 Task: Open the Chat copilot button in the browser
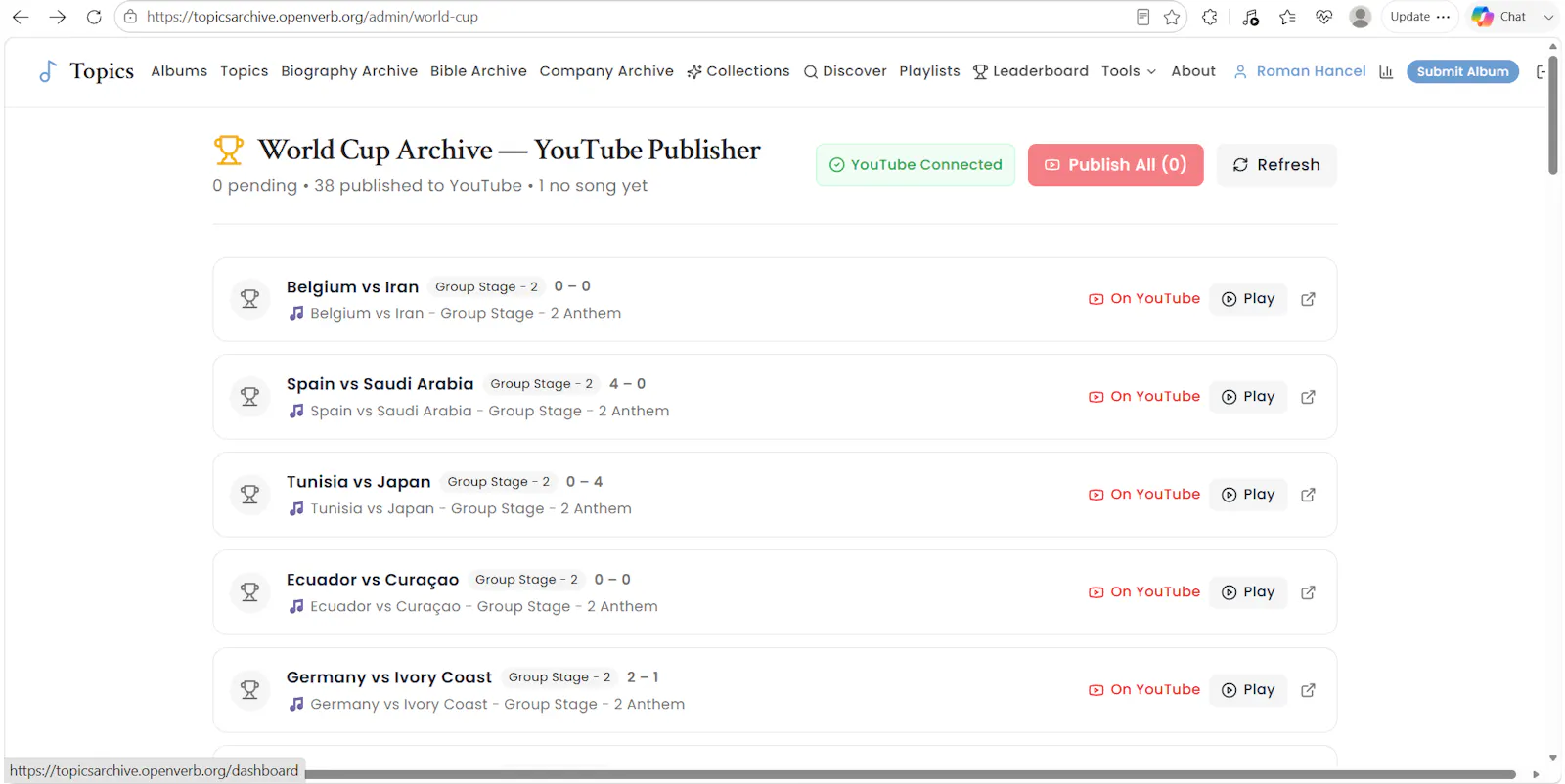coord(1499,17)
